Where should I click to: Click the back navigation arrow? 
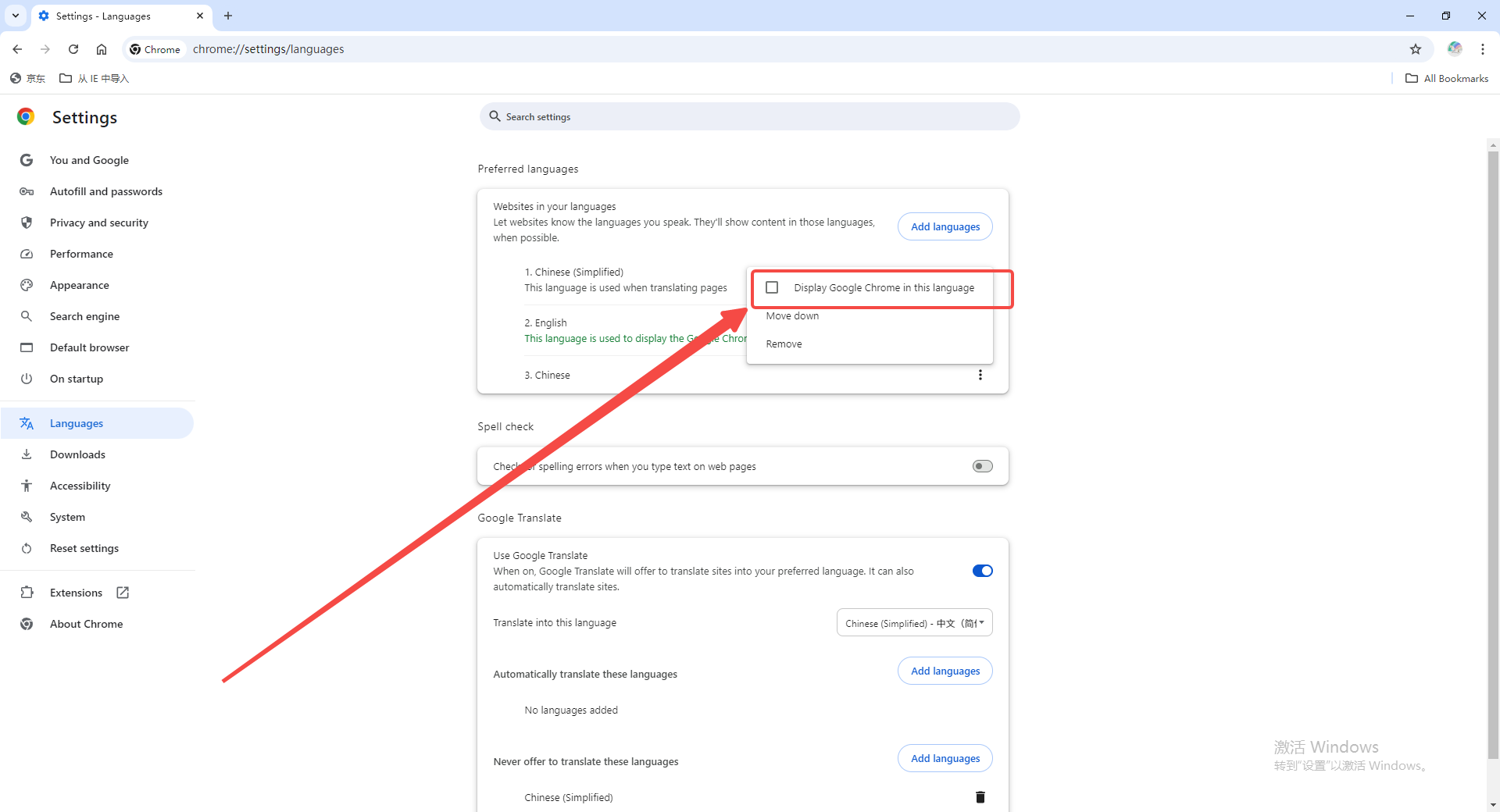(17, 49)
